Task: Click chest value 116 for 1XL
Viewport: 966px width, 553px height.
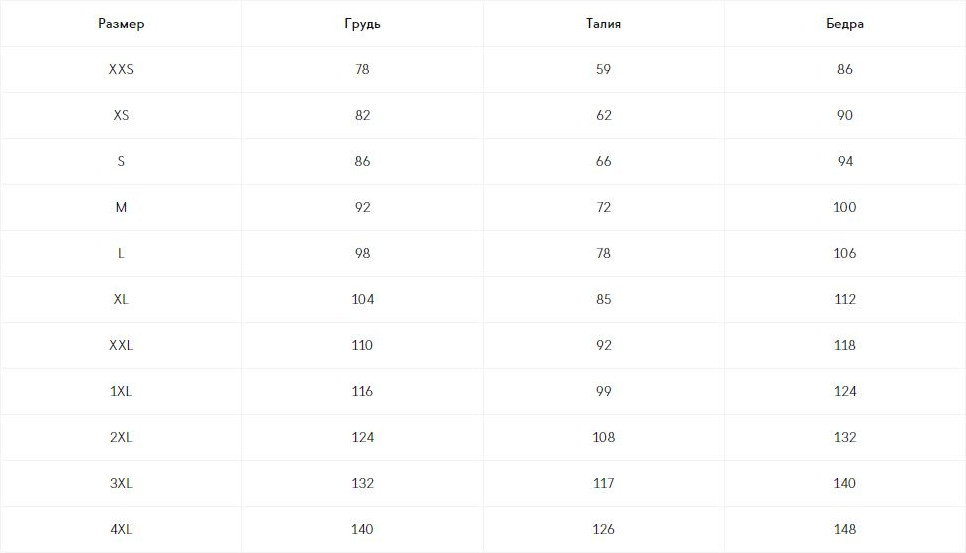Action: 362,392
